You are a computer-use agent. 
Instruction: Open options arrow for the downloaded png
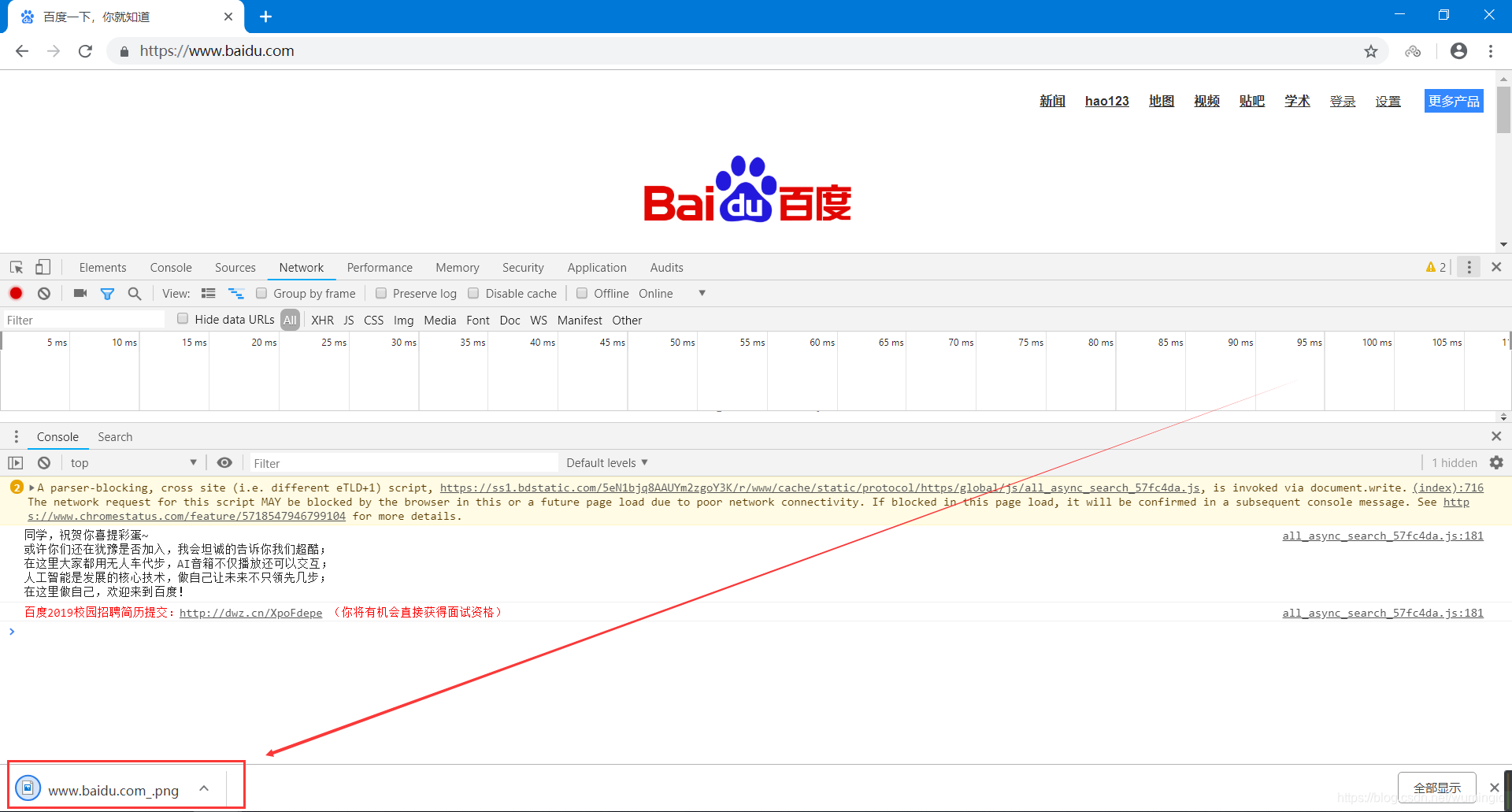[204, 788]
